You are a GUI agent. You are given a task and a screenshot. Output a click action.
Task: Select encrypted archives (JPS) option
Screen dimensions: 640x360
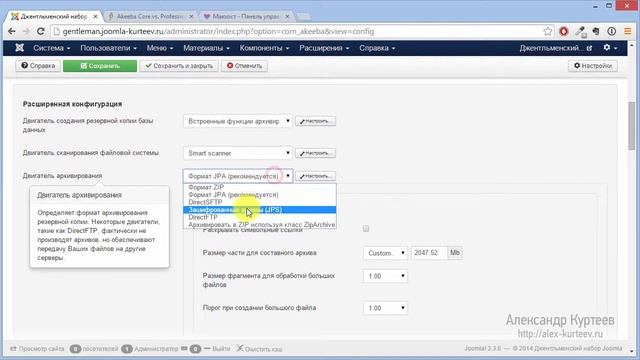coord(260,210)
